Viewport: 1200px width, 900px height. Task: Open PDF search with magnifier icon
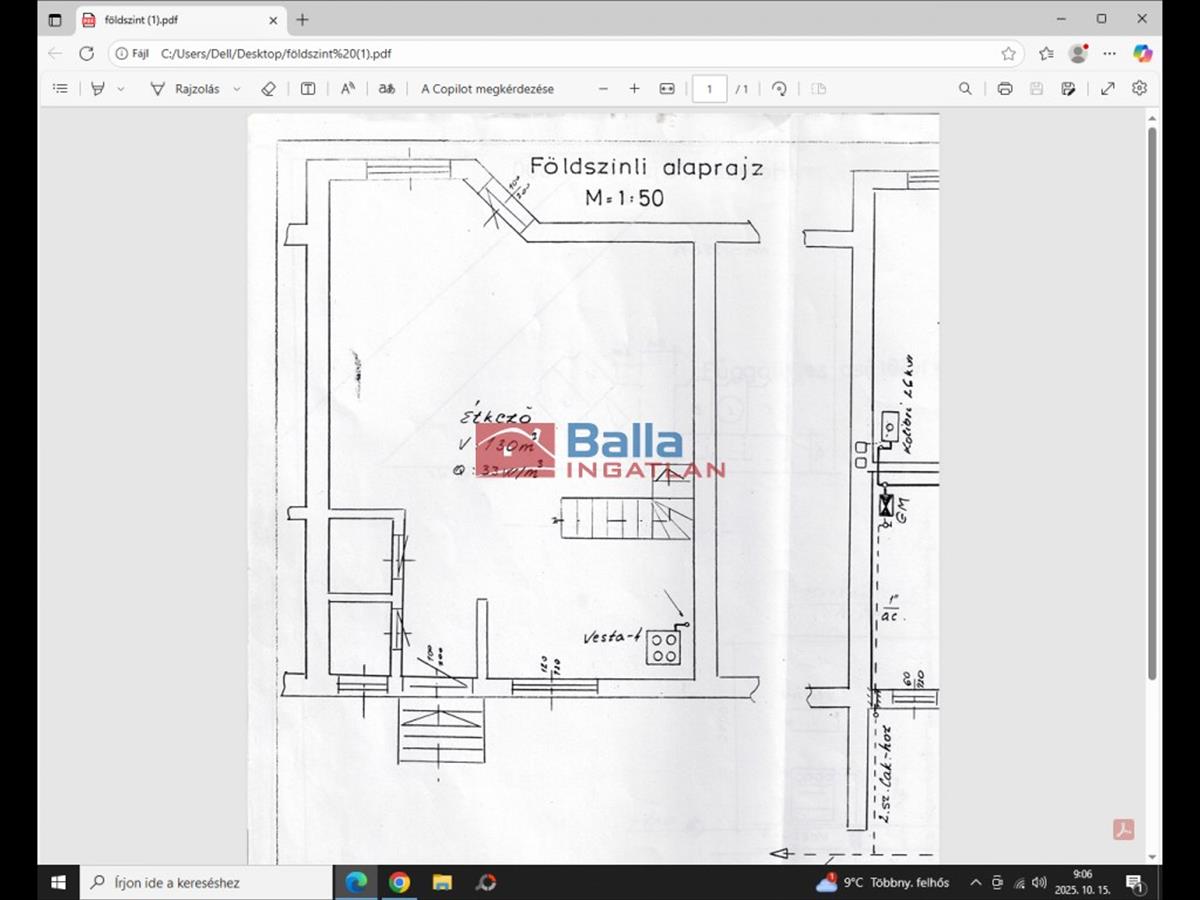point(965,89)
